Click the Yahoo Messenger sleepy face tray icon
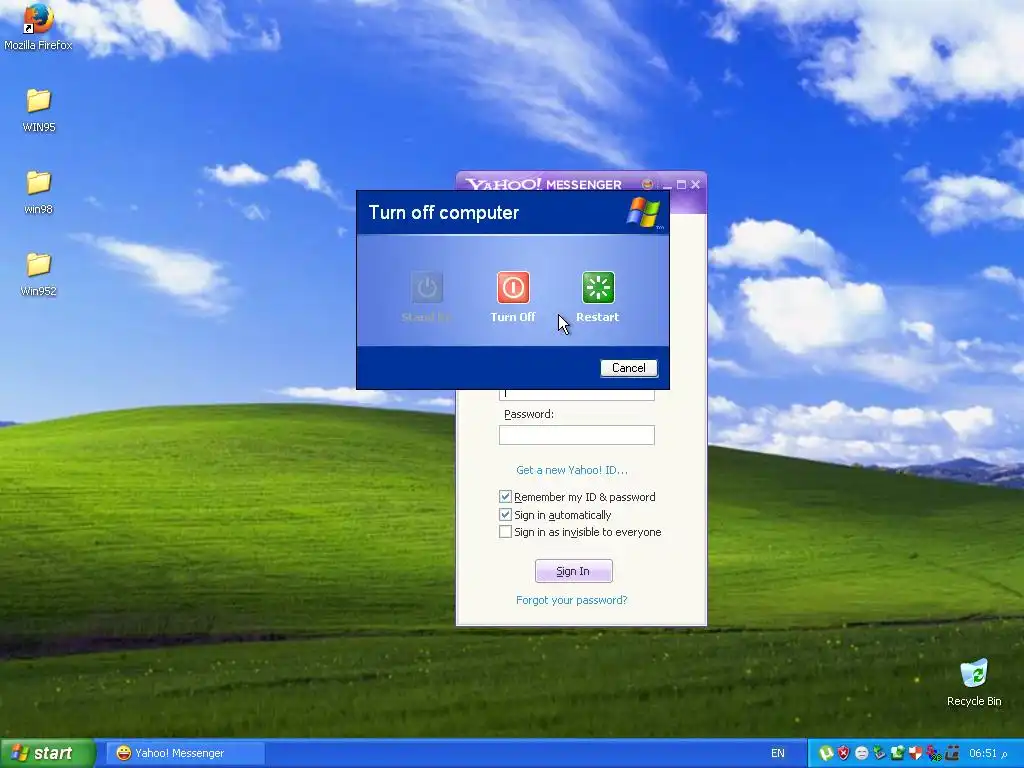Image resolution: width=1024 pixels, height=768 pixels. 861,753
